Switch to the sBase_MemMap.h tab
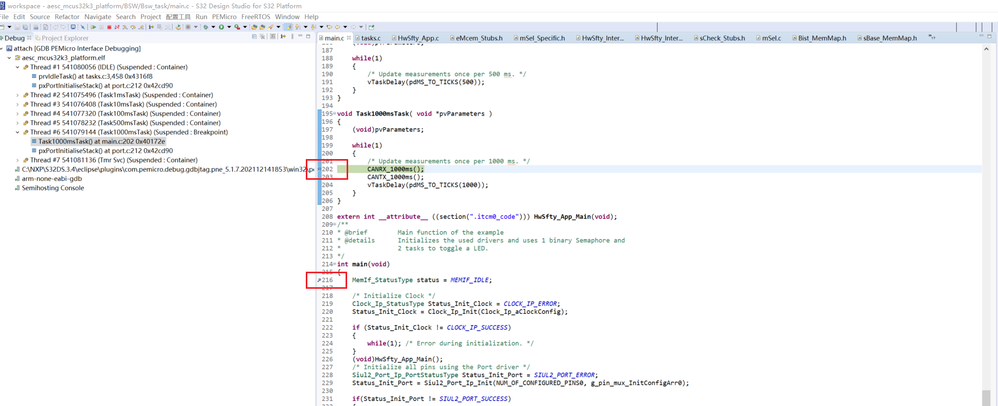This screenshot has height=406, width=998. [x=885, y=38]
